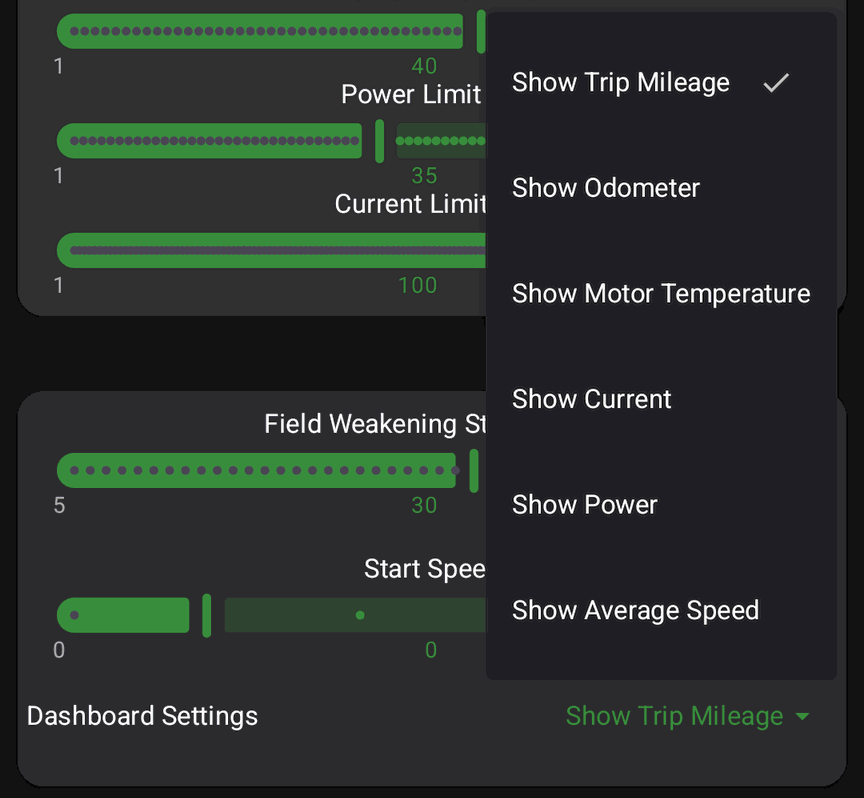
Task: Click the Dashboard Settings dropdown arrow
Action: 802,716
